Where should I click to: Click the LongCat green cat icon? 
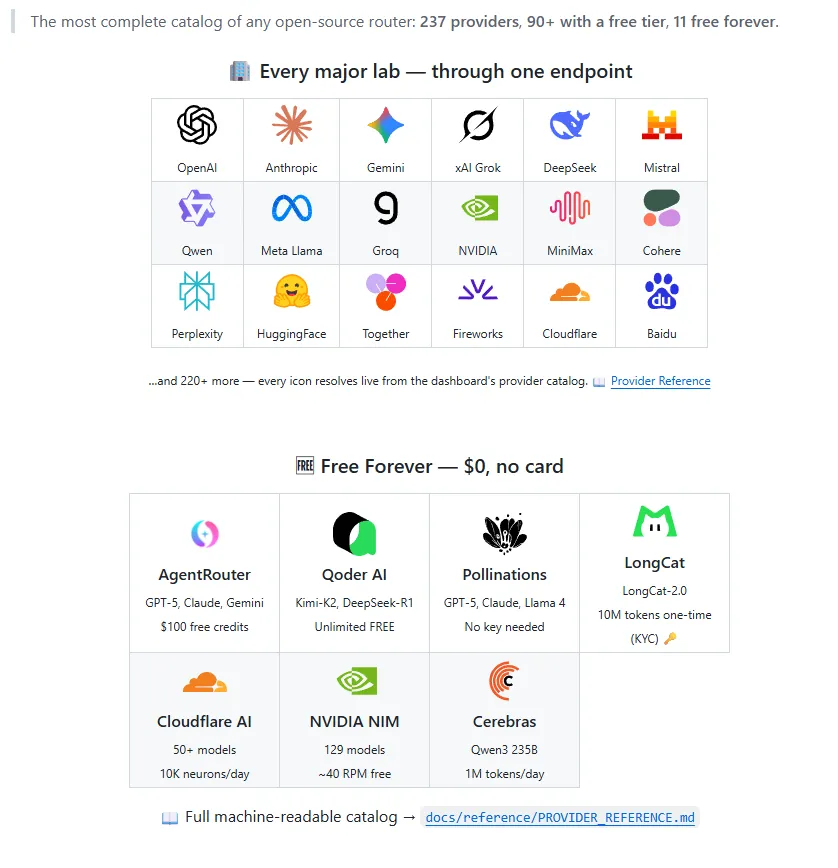(654, 521)
